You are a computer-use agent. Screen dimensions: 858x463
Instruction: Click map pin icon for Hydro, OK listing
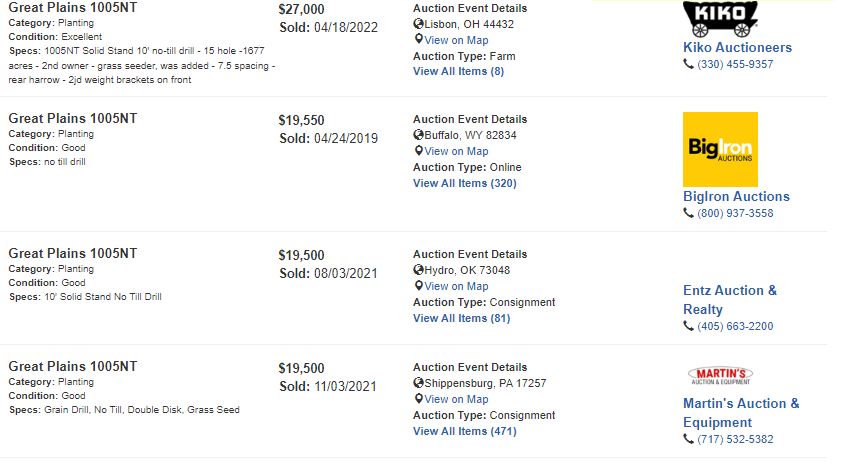click(x=419, y=286)
